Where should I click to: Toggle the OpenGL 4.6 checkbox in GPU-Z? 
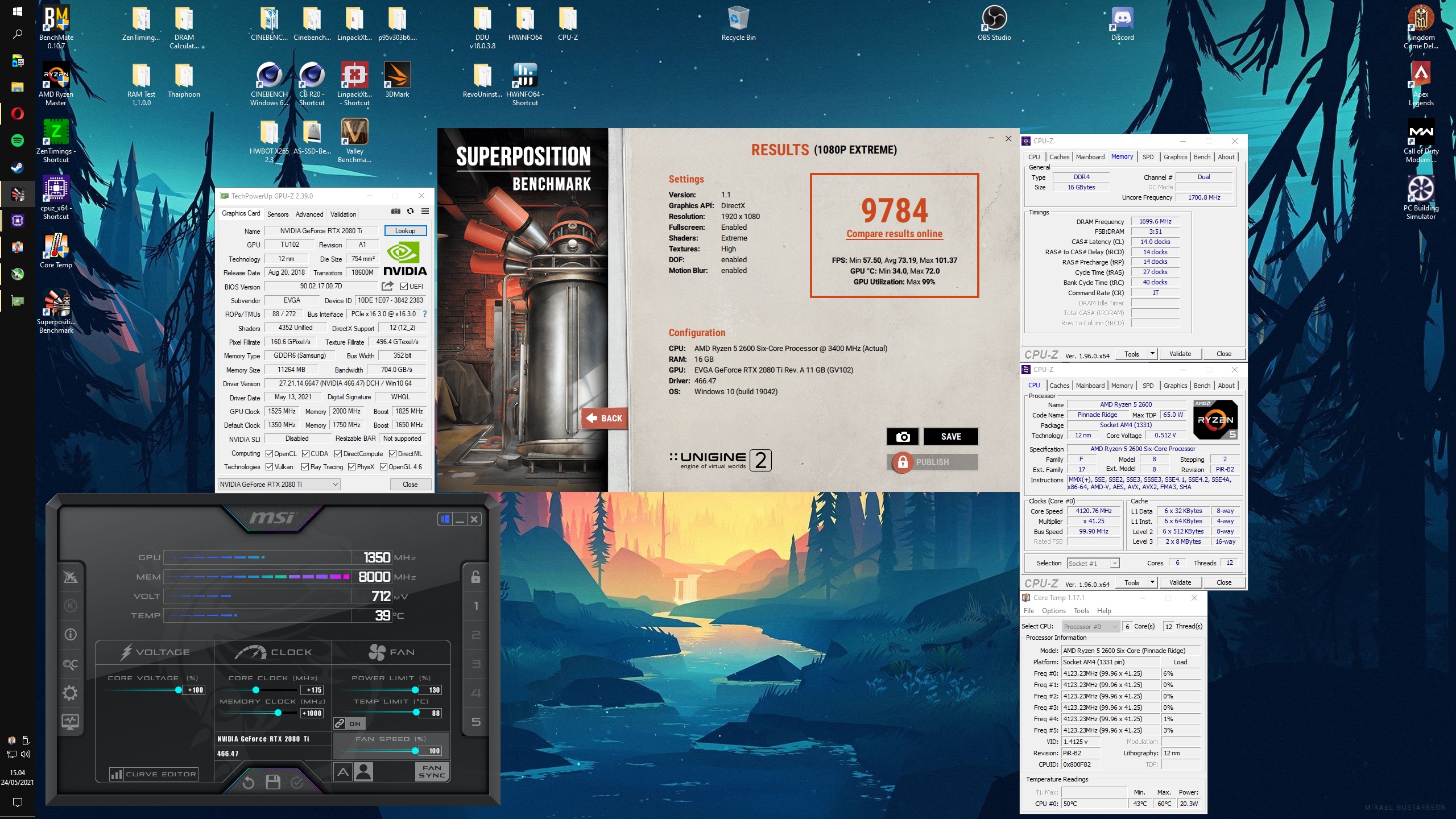coord(383,467)
